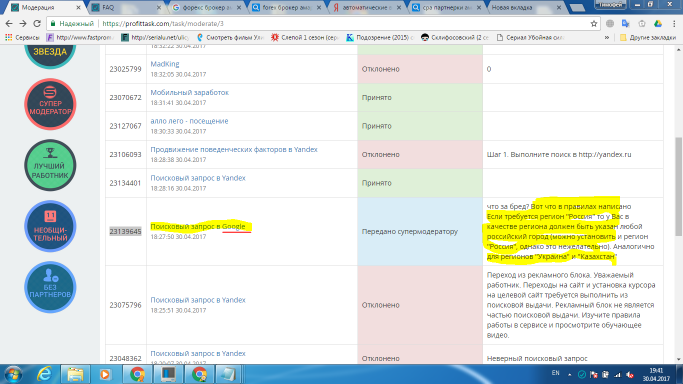Launch Internet Explorer from the taskbar
Screen dimensions: 683x384
pyautogui.click(x=44, y=374)
